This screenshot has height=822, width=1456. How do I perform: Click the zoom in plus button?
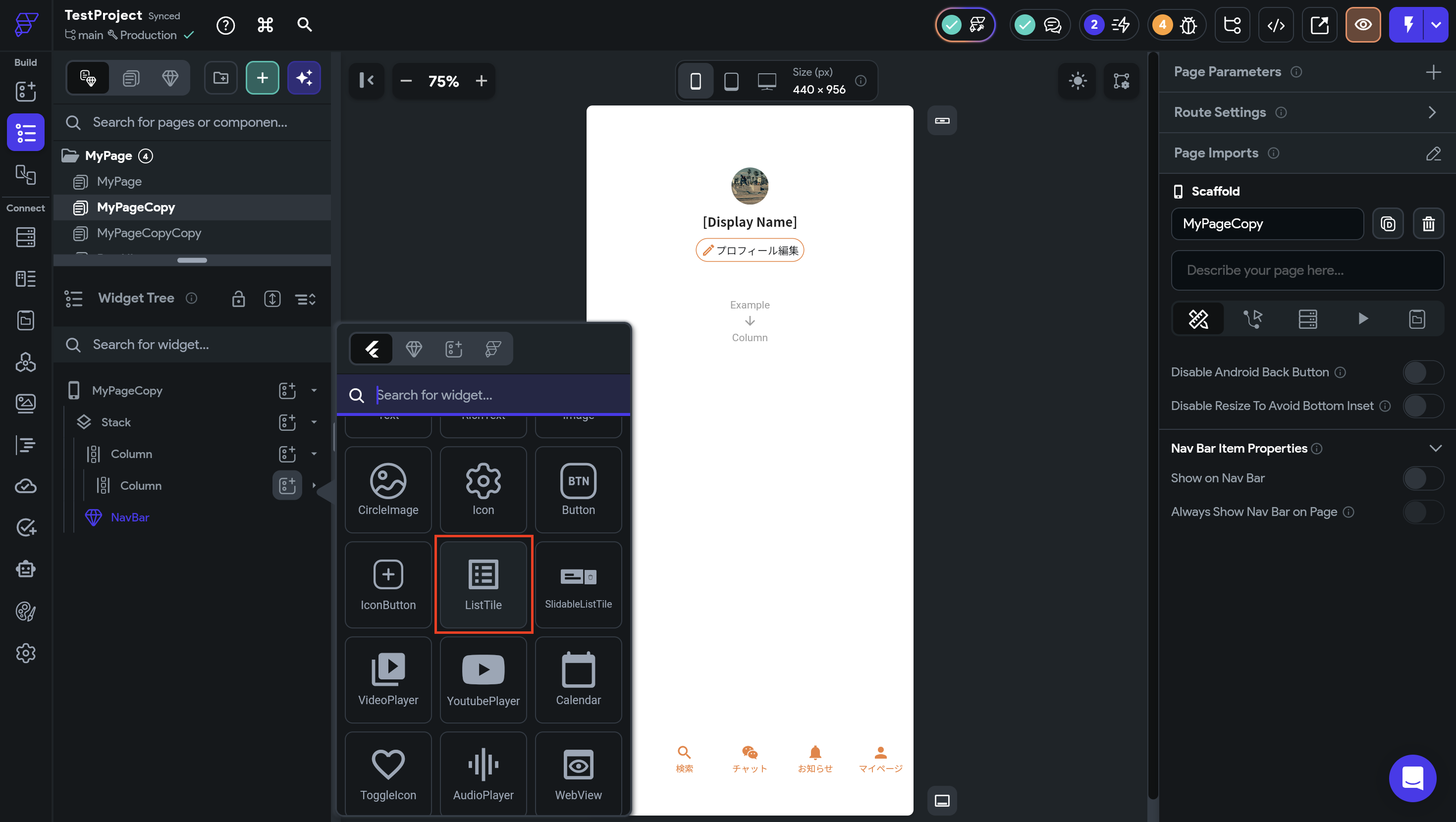click(x=481, y=81)
